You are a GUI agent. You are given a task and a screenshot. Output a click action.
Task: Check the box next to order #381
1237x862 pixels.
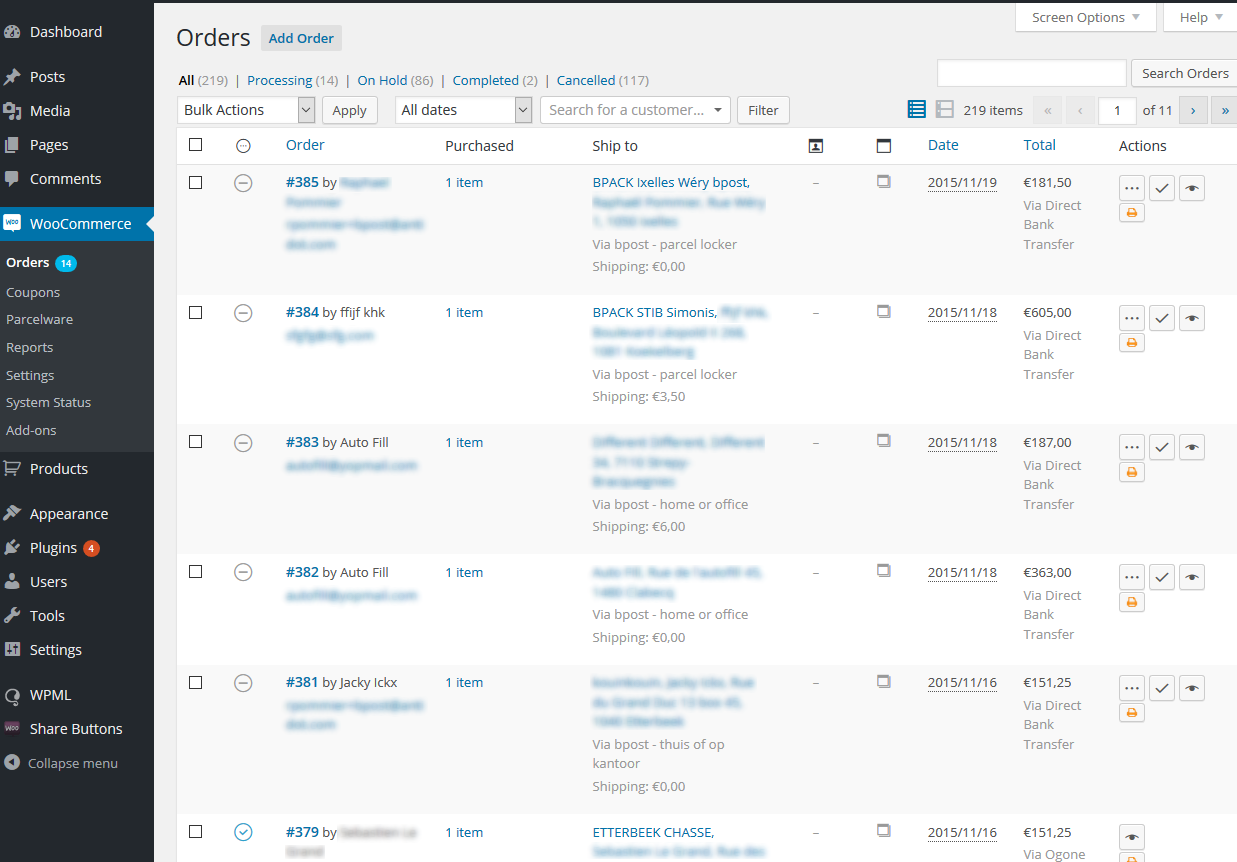pos(196,682)
